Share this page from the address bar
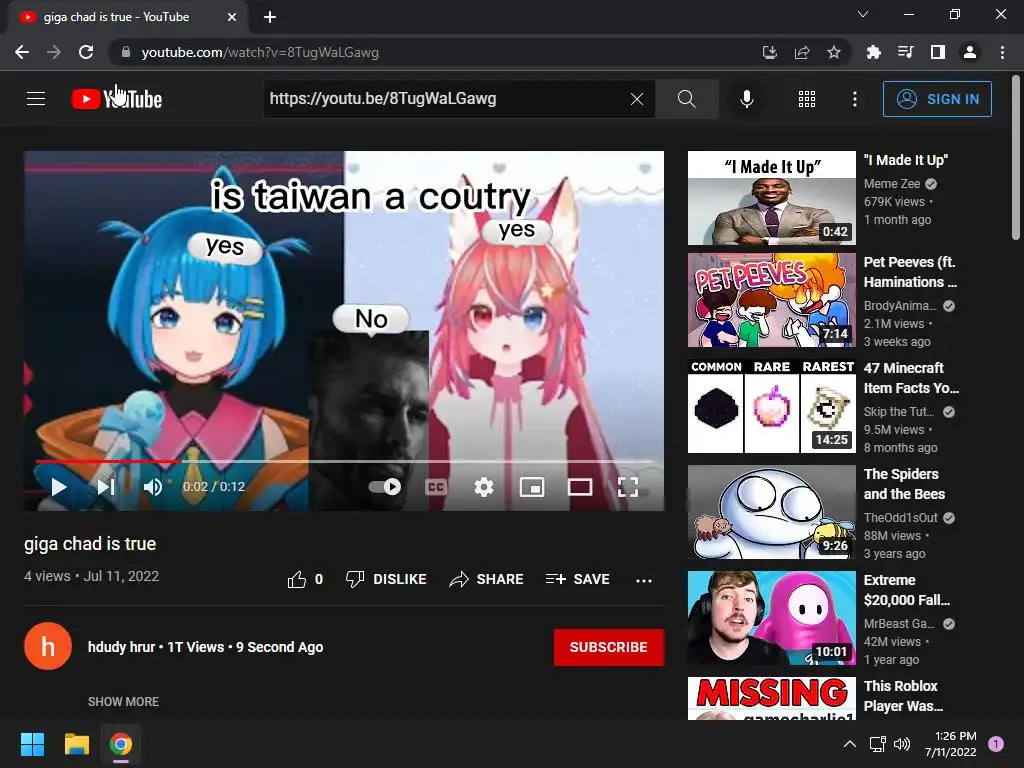1024x768 pixels. pos(802,52)
